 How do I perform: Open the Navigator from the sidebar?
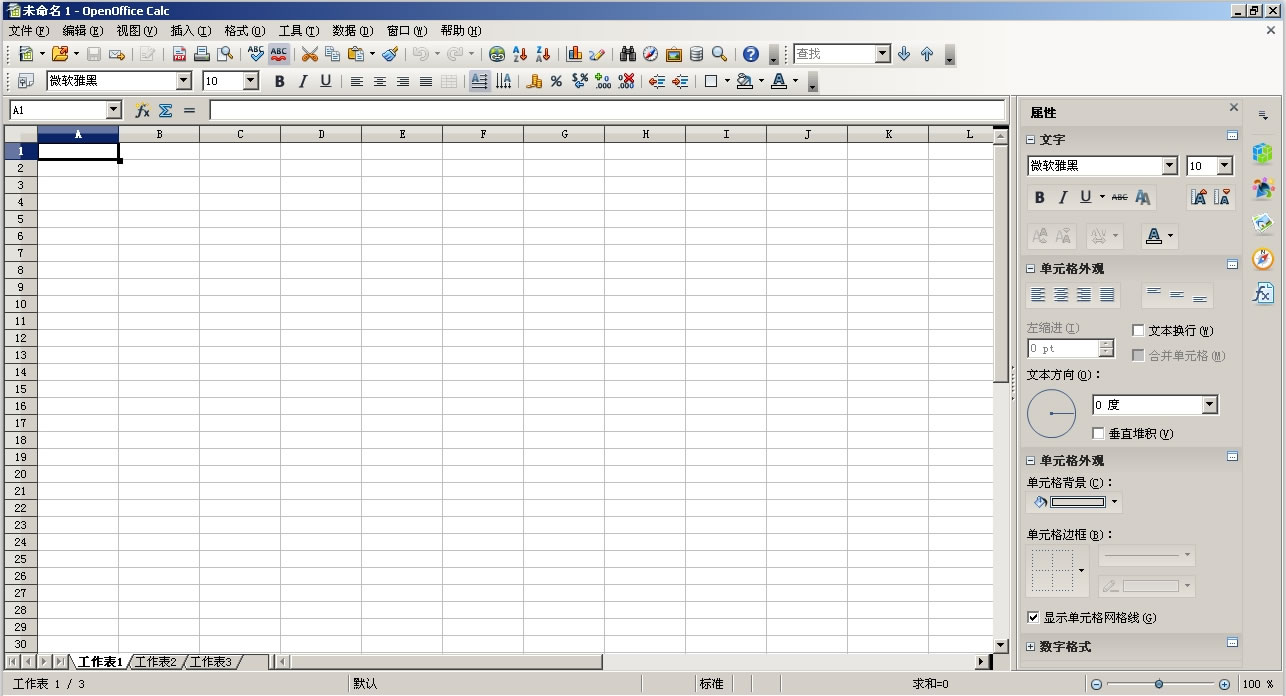point(1263,258)
